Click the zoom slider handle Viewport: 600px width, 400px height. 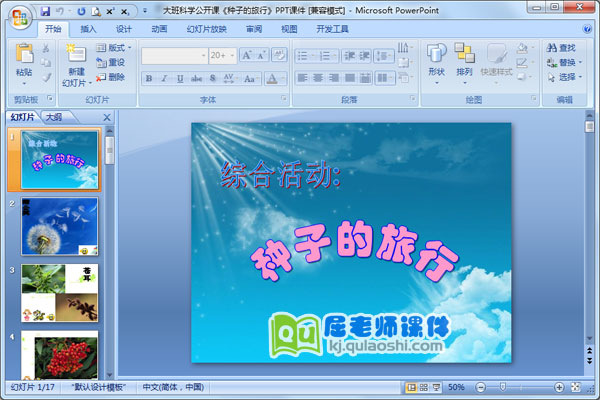coord(503,387)
